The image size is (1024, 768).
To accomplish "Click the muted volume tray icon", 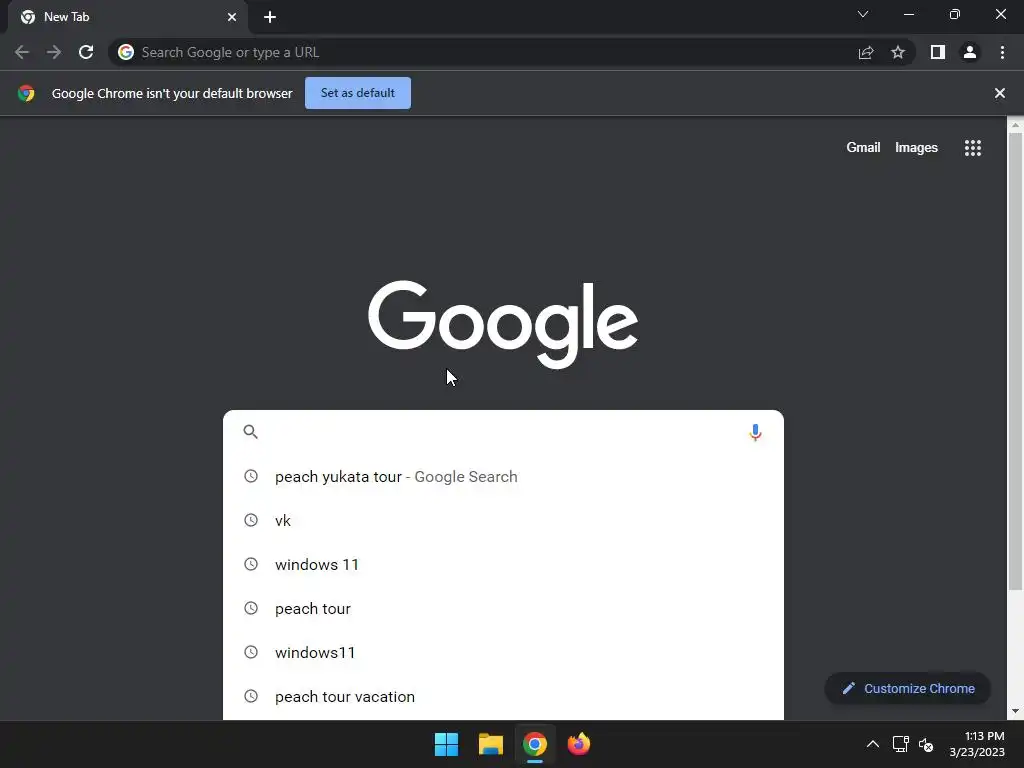I will click(x=926, y=744).
